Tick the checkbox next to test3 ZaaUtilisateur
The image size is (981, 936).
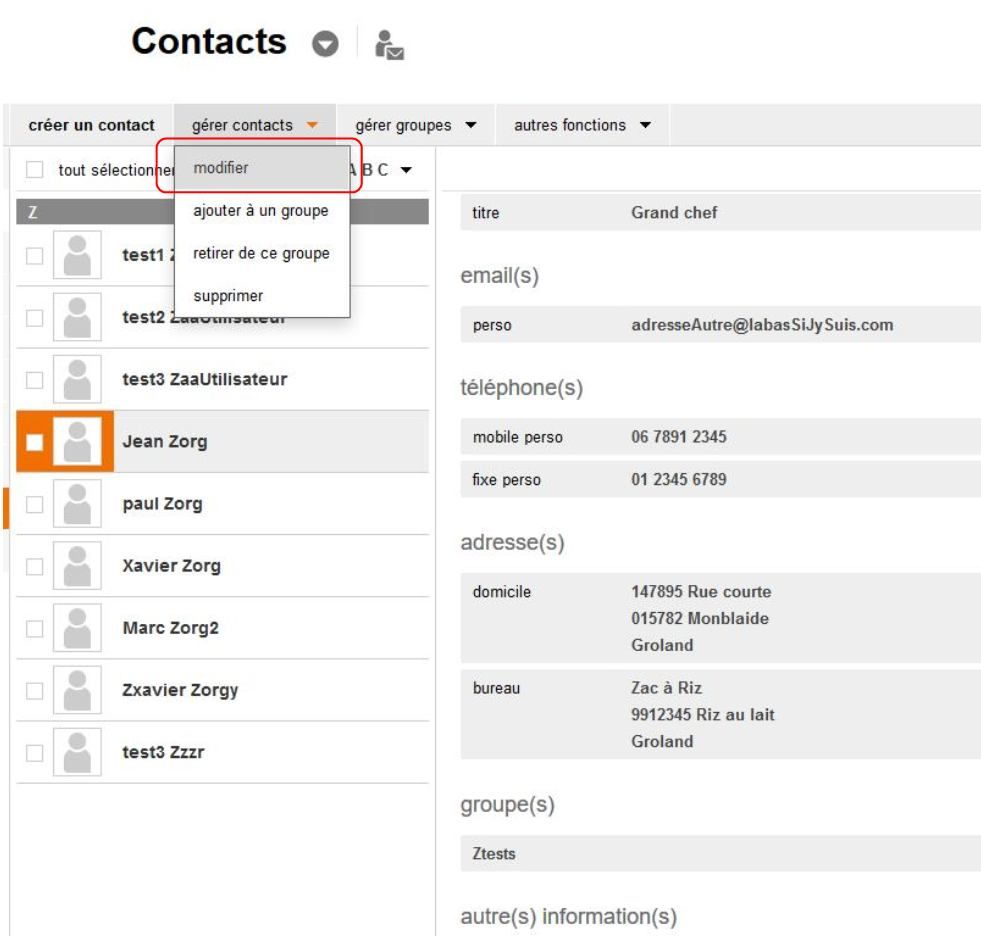coord(34,380)
